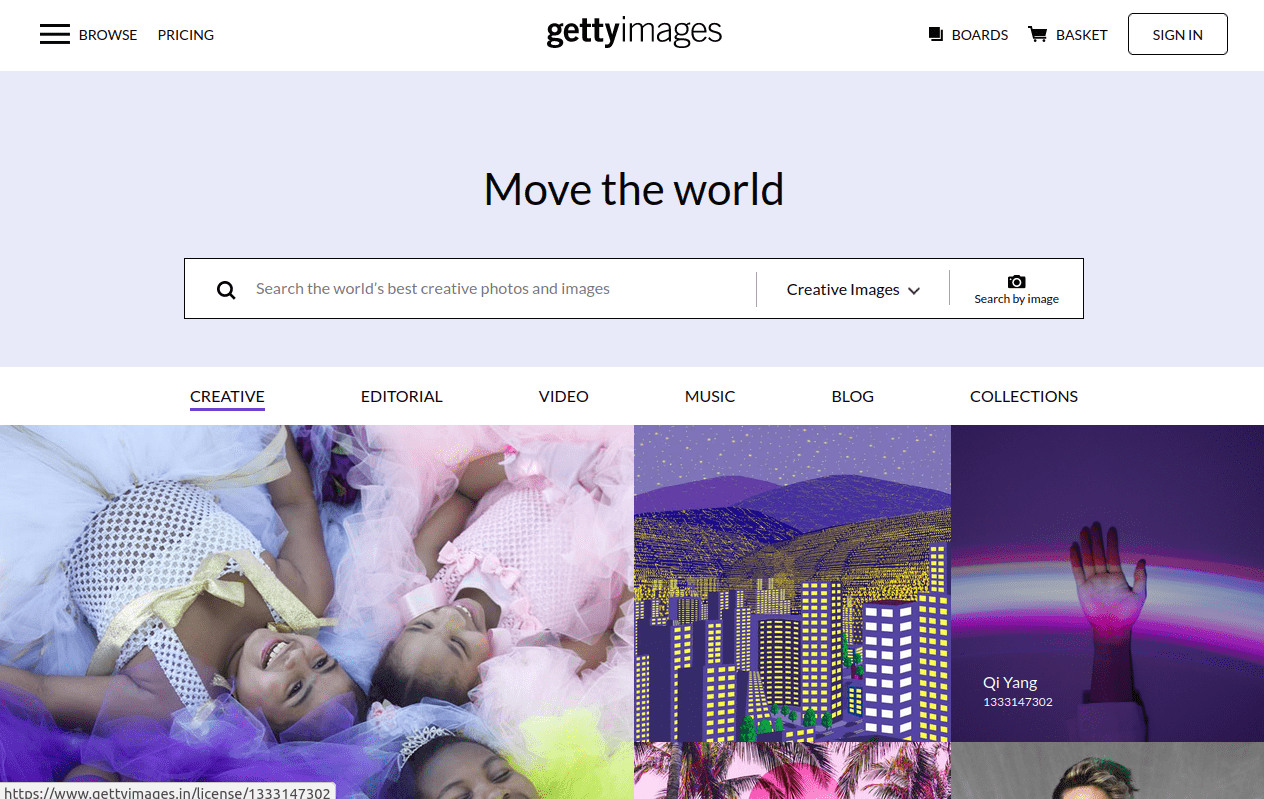Click the Creative Images dropdown chevron
This screenshot has height=799, width=1264.
pyautogui.click(x=914, y=291)
